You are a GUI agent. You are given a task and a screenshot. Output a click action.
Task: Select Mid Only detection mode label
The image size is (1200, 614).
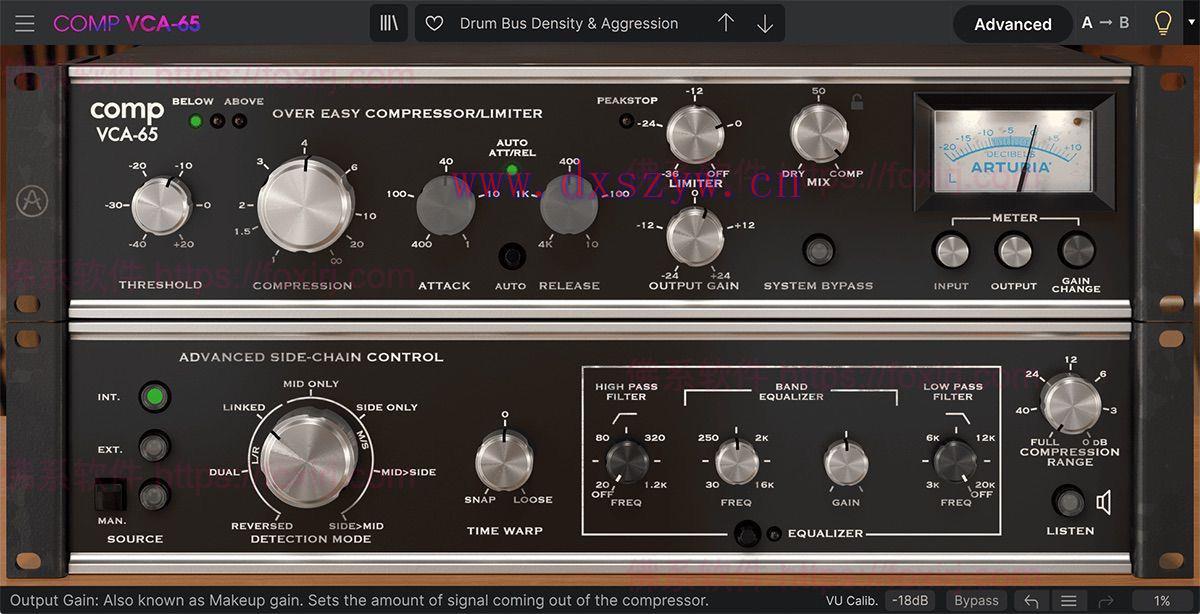[311, 384]
